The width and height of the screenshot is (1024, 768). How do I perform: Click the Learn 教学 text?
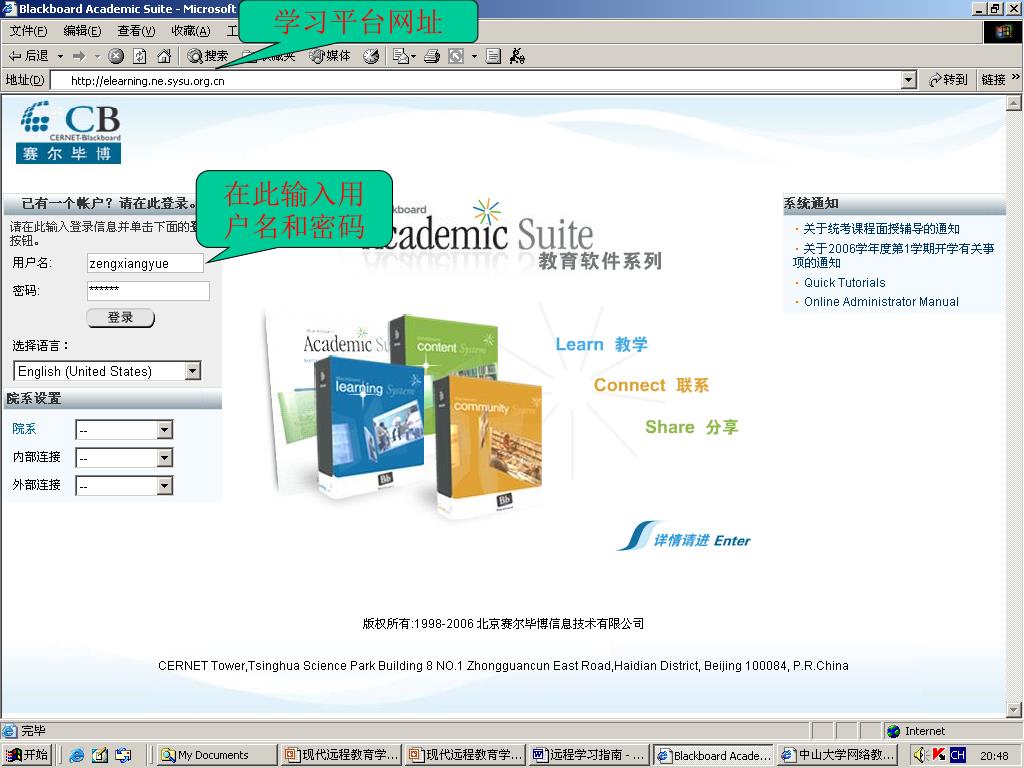click(x=601, y=344)
